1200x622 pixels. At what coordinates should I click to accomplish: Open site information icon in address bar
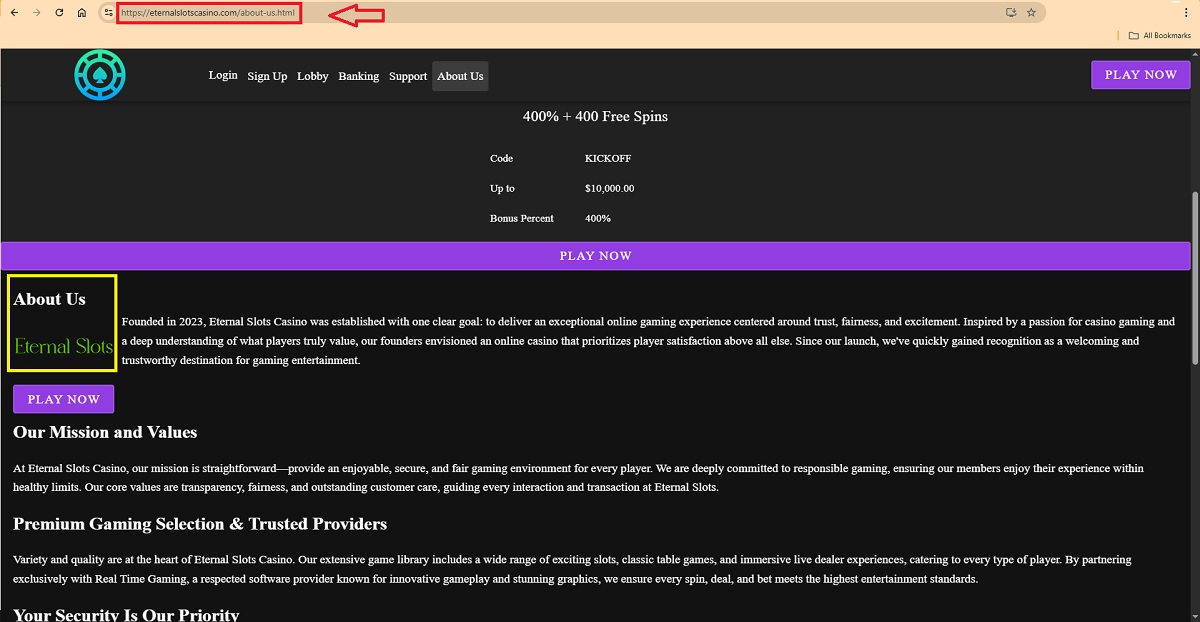[108, 12]
